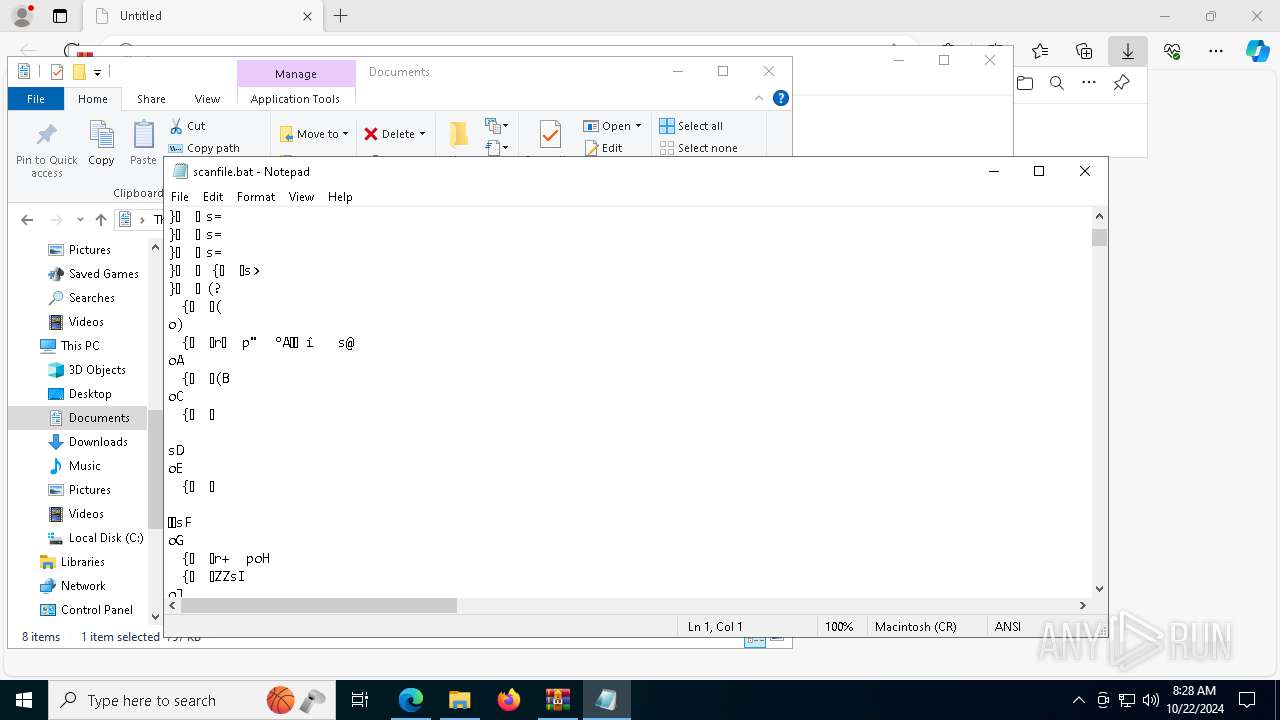Open WinRAR from taskbar
The height and width of the screenshot is (720, 1280).
pos(557,700)
